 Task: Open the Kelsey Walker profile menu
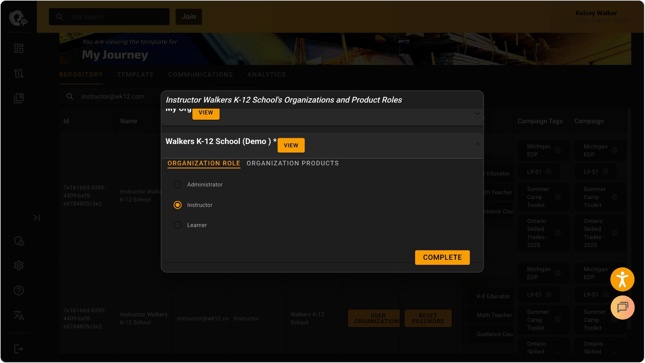[602, 16]
